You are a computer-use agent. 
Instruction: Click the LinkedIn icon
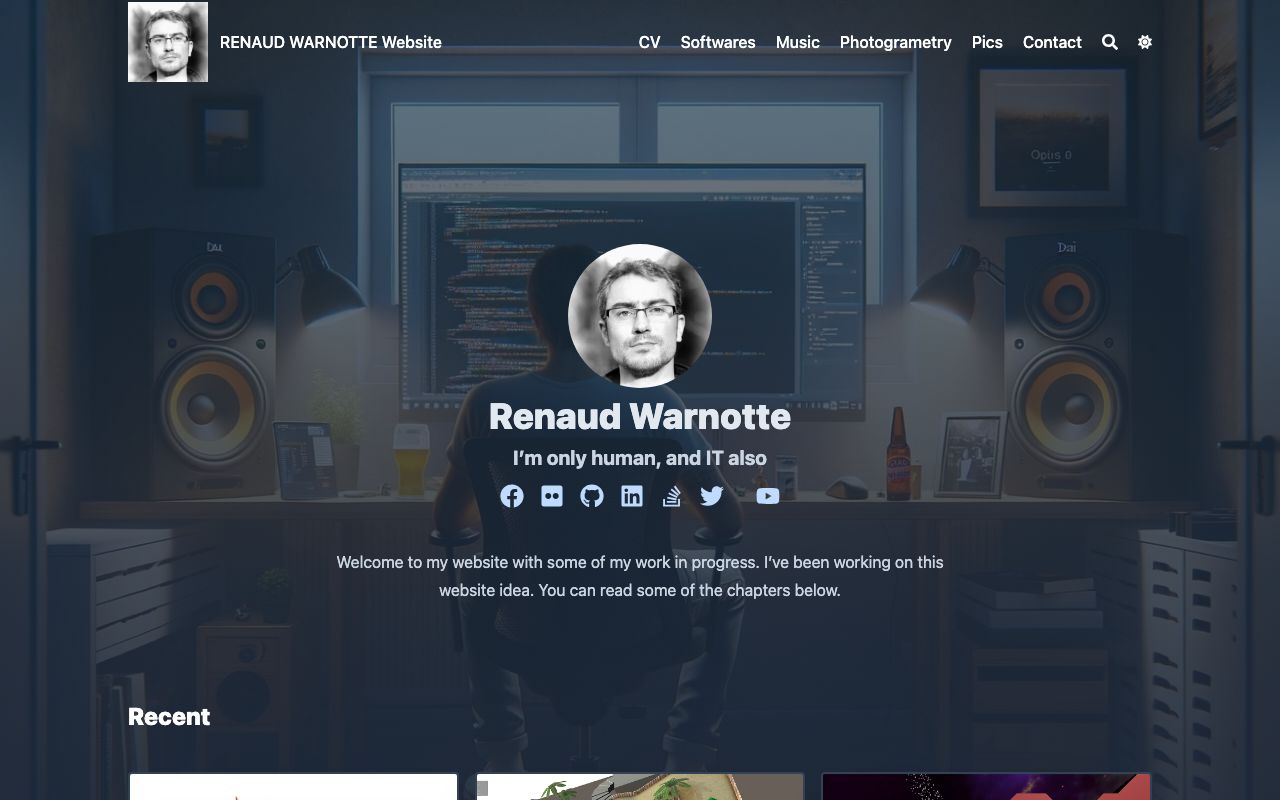(x=632, y=496)
